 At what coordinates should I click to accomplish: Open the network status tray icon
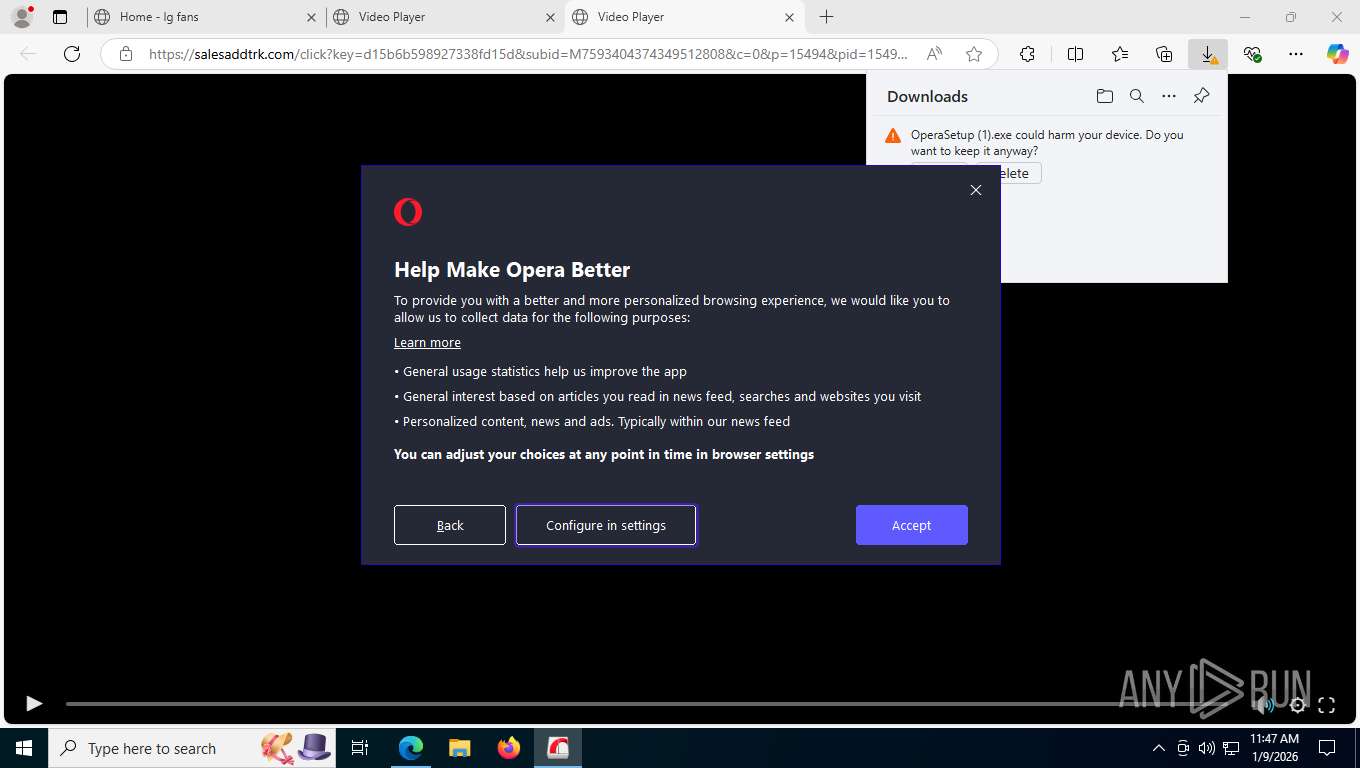coord(1231,748)
